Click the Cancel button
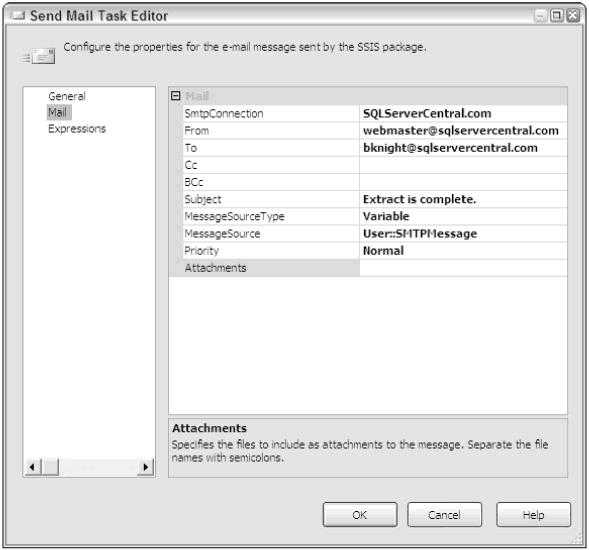 (x=444, y=515)
